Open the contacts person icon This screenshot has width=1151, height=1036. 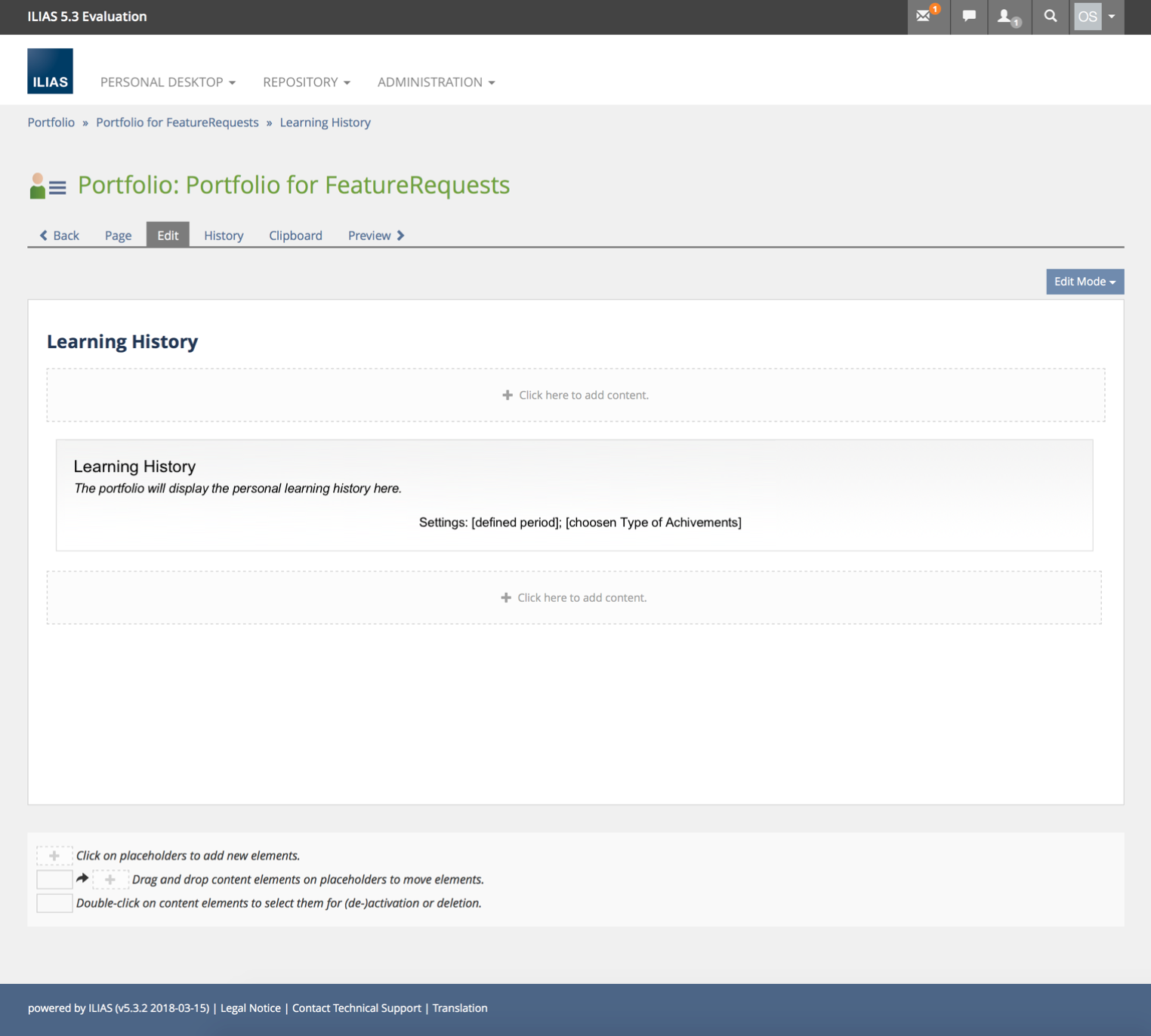pyautogui.click(x=1006, y=17)
